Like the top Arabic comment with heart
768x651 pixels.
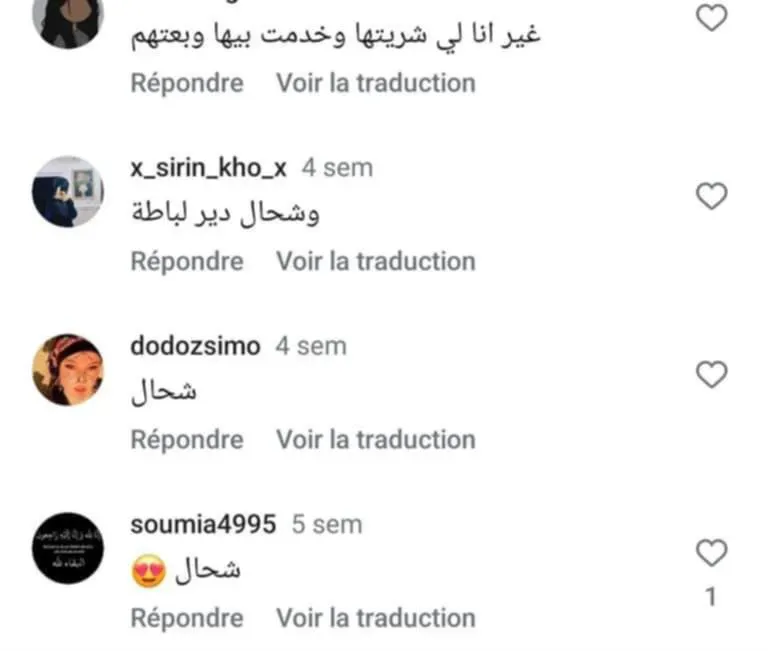tap(711, 18)
